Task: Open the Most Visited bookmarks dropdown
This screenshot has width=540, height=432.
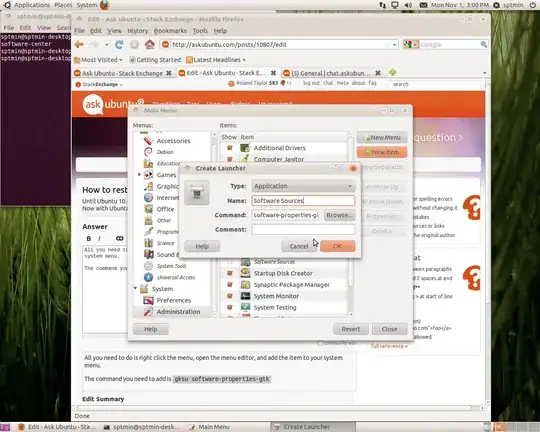Action: tap(98, 60)
